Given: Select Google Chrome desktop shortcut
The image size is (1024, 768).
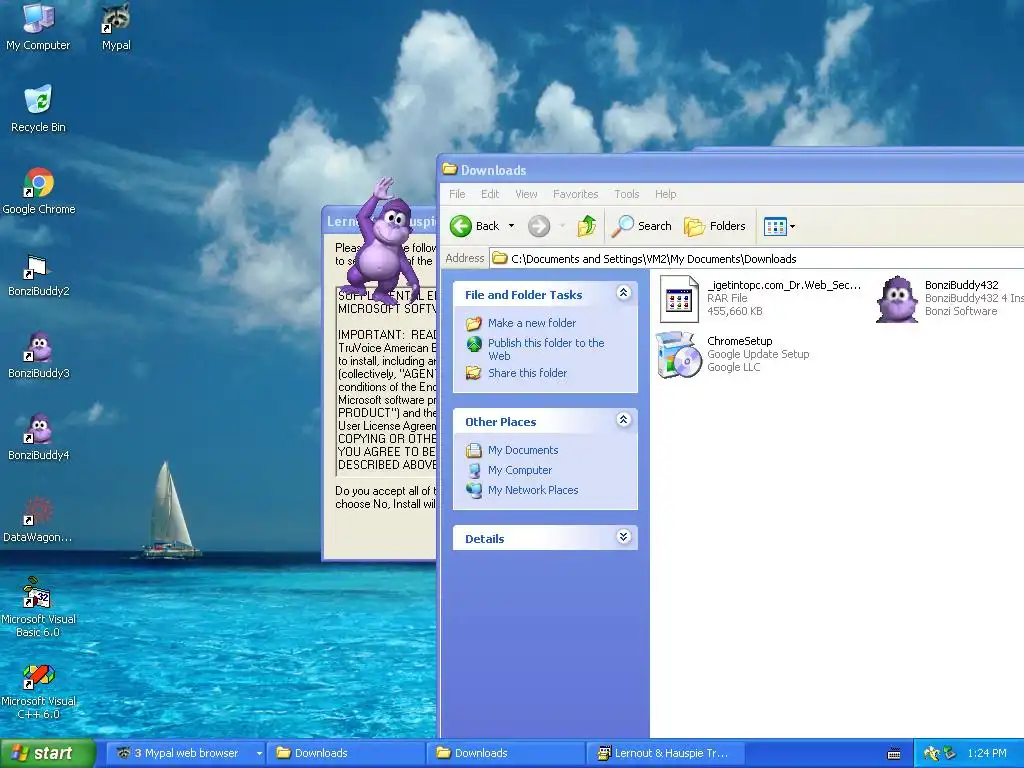Looking at the screenshot, I should [39, 191].
